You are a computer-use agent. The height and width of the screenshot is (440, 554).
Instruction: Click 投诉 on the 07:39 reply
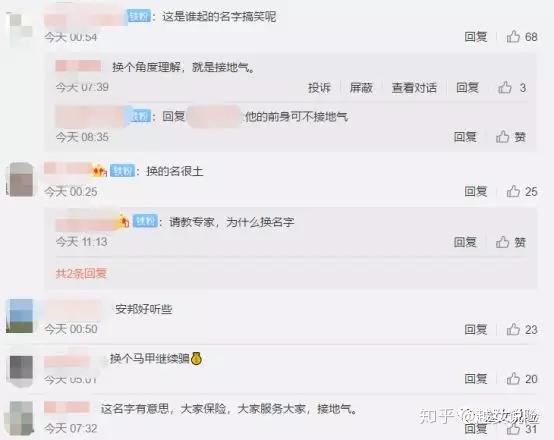click(x=319, y=88)
